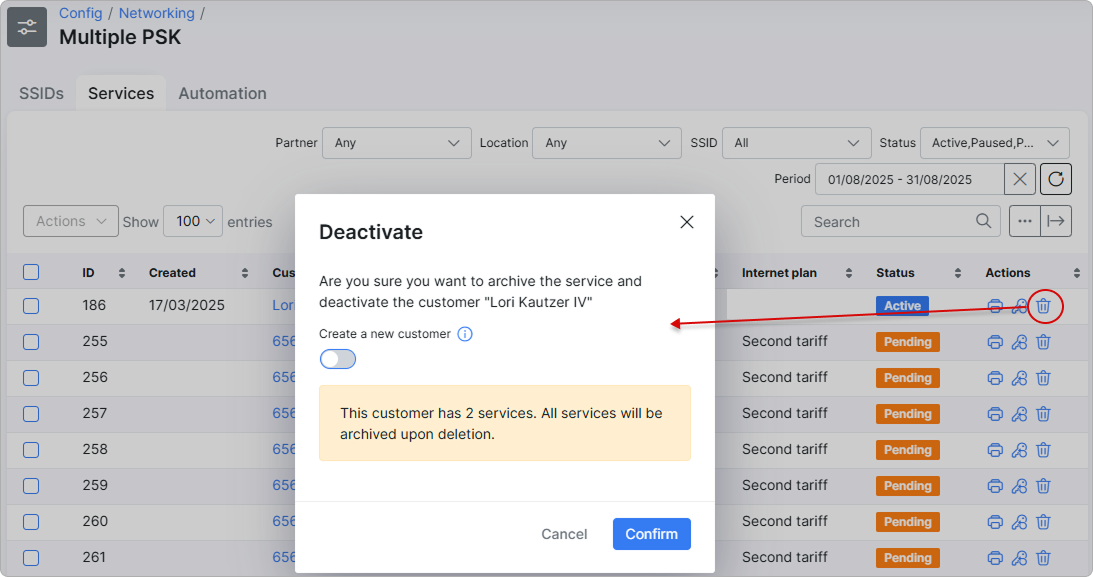
Task: Open the Automation tab
Action: coord(222,93)
